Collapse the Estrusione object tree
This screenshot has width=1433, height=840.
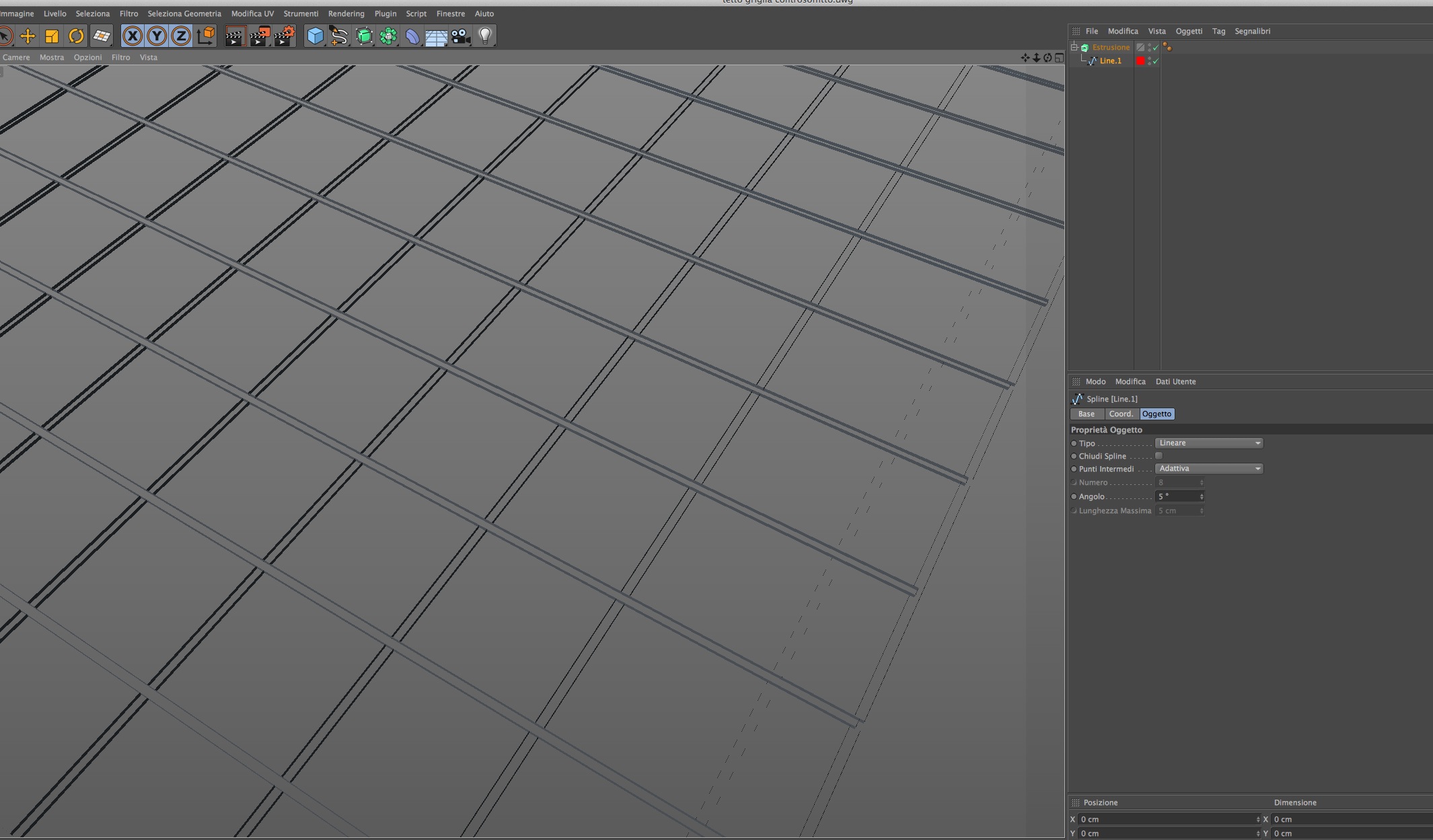click(x=1074, y=47)
